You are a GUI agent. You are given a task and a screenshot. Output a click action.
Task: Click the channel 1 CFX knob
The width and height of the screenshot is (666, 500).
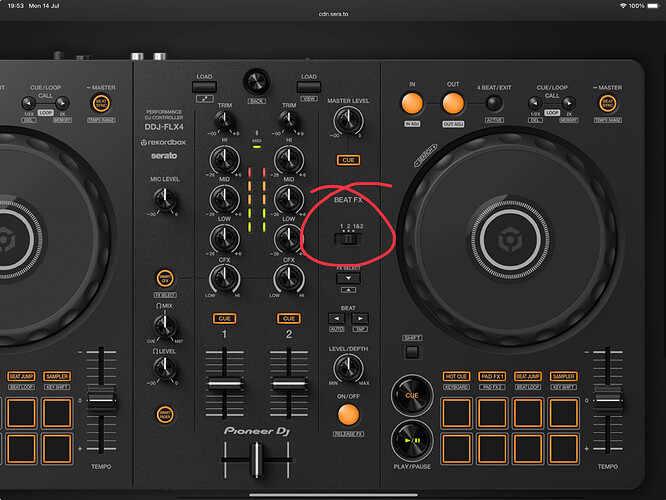[x=224, y=278]
